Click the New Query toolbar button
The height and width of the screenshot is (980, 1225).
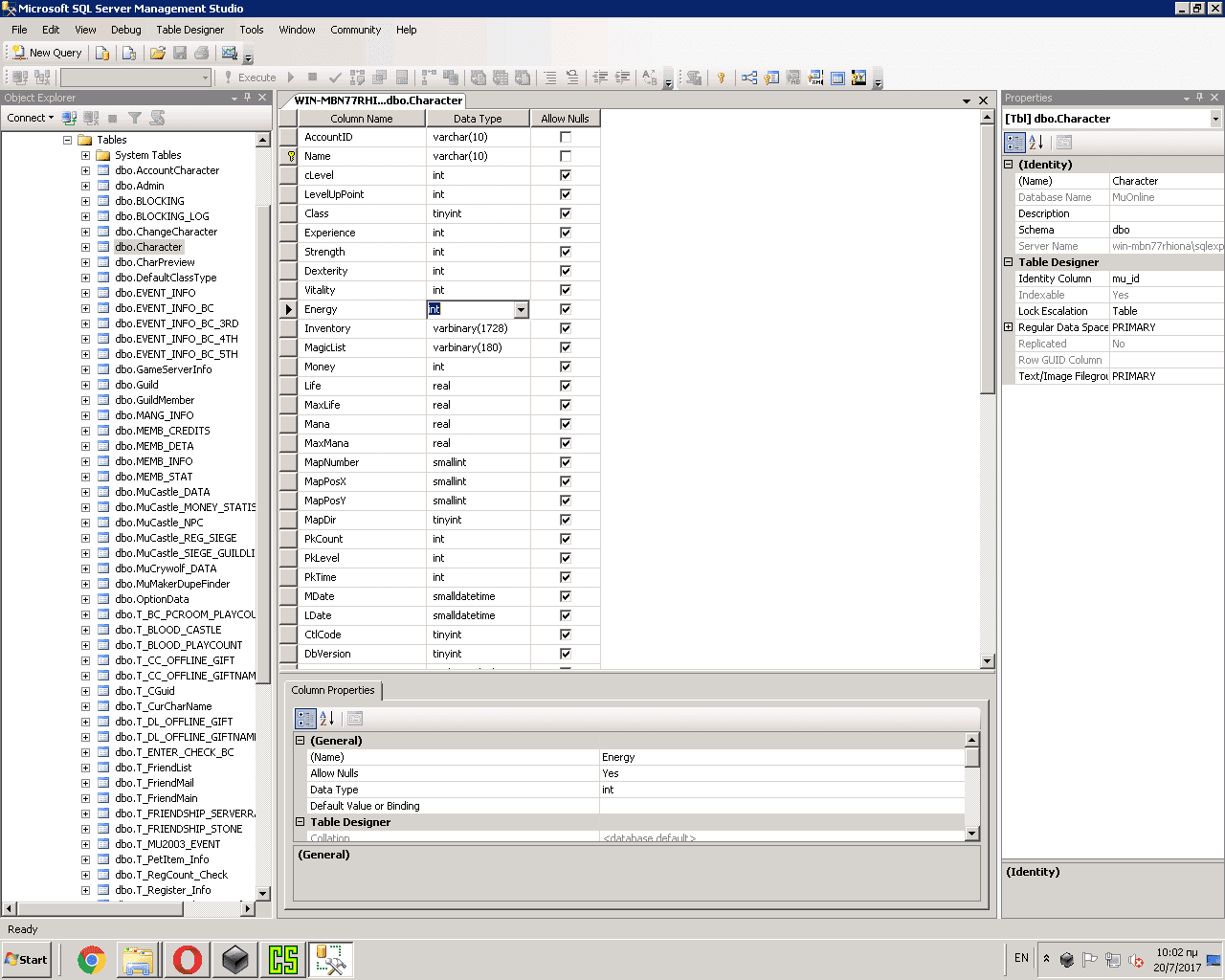point(47,53)
